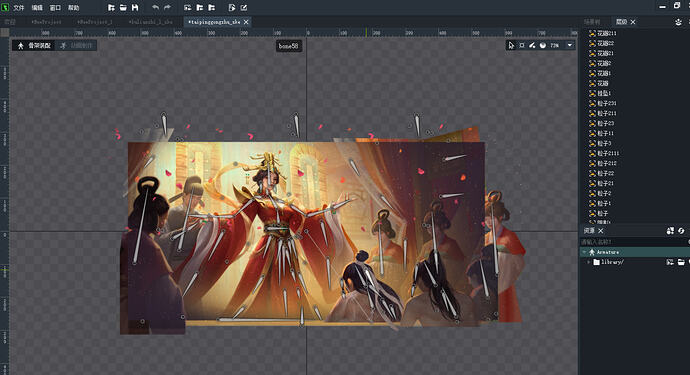Switch to the first faded tab
Screen dimensions: 690x375
[10, 22]
